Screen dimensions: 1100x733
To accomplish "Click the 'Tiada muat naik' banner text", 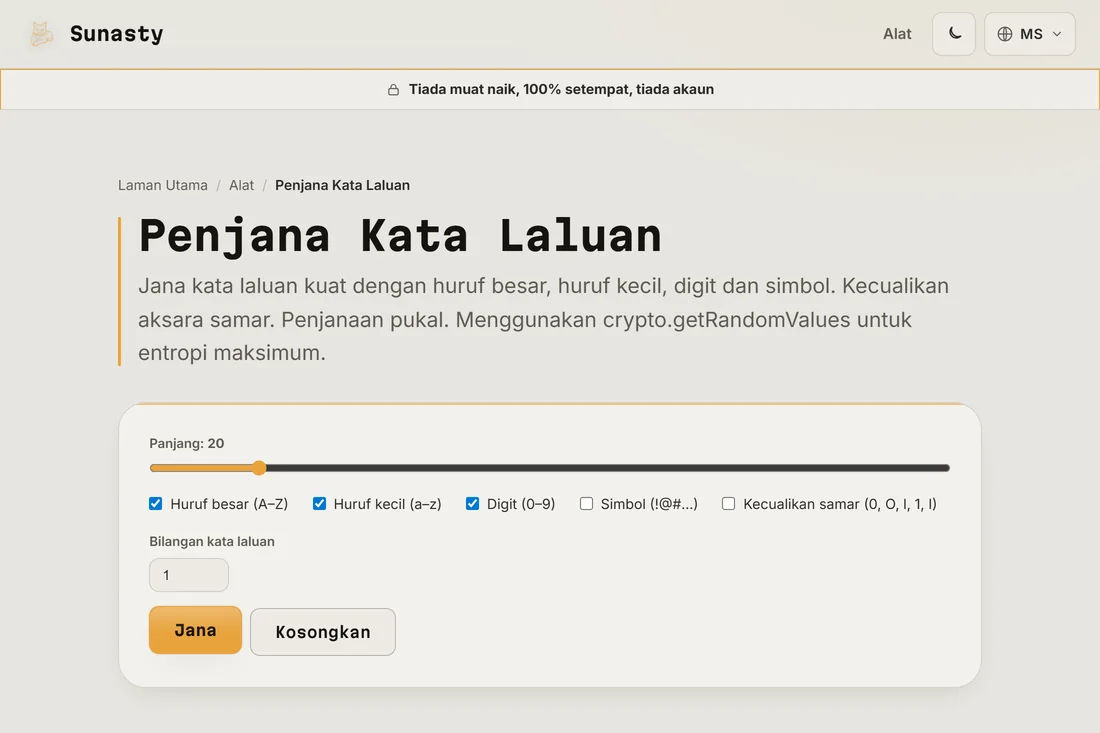I will [561, 89].
